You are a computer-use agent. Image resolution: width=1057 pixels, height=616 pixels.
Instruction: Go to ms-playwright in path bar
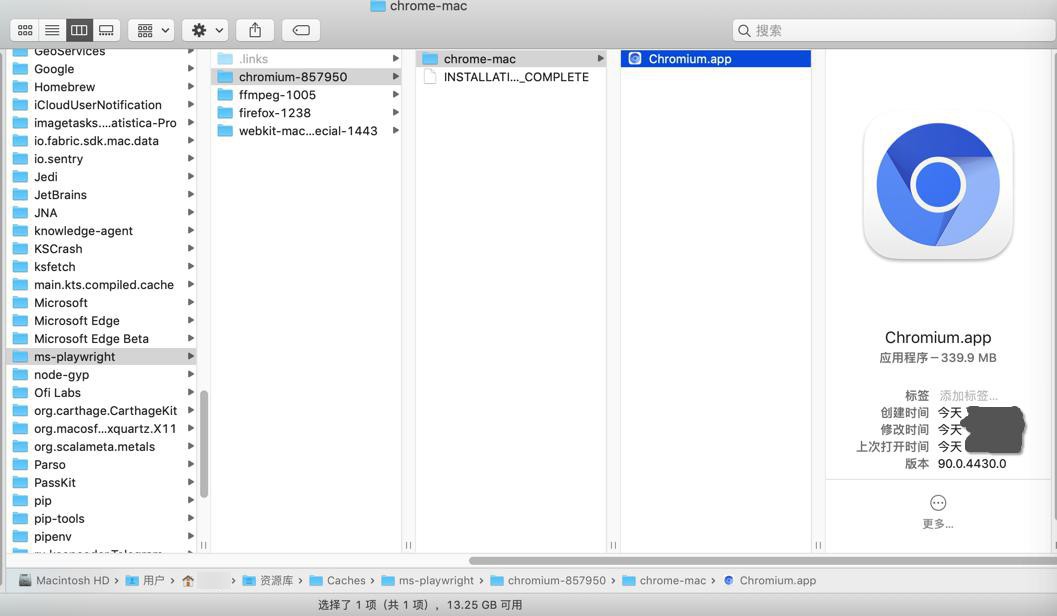pyautogui.click(x=428, y=580)
